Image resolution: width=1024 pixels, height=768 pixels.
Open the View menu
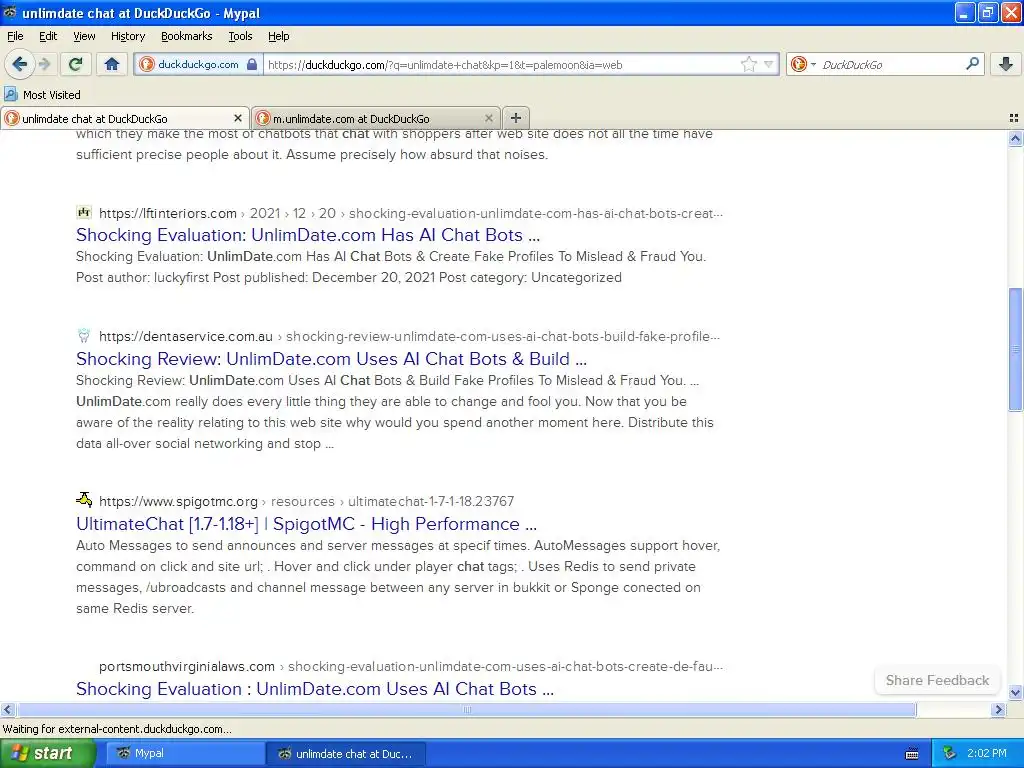click(84, 36)
